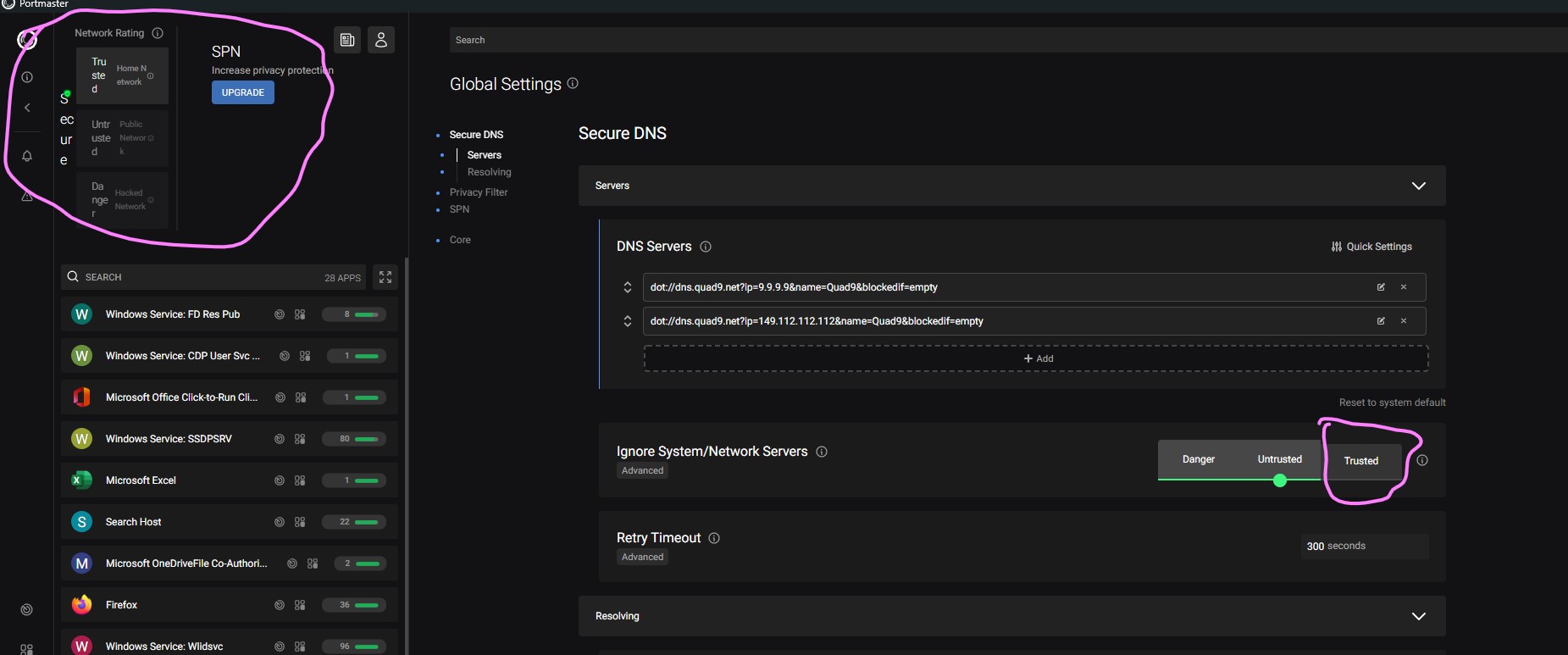
Task: Click the Global Settings search field
Action: click(x=1008, y=40)
